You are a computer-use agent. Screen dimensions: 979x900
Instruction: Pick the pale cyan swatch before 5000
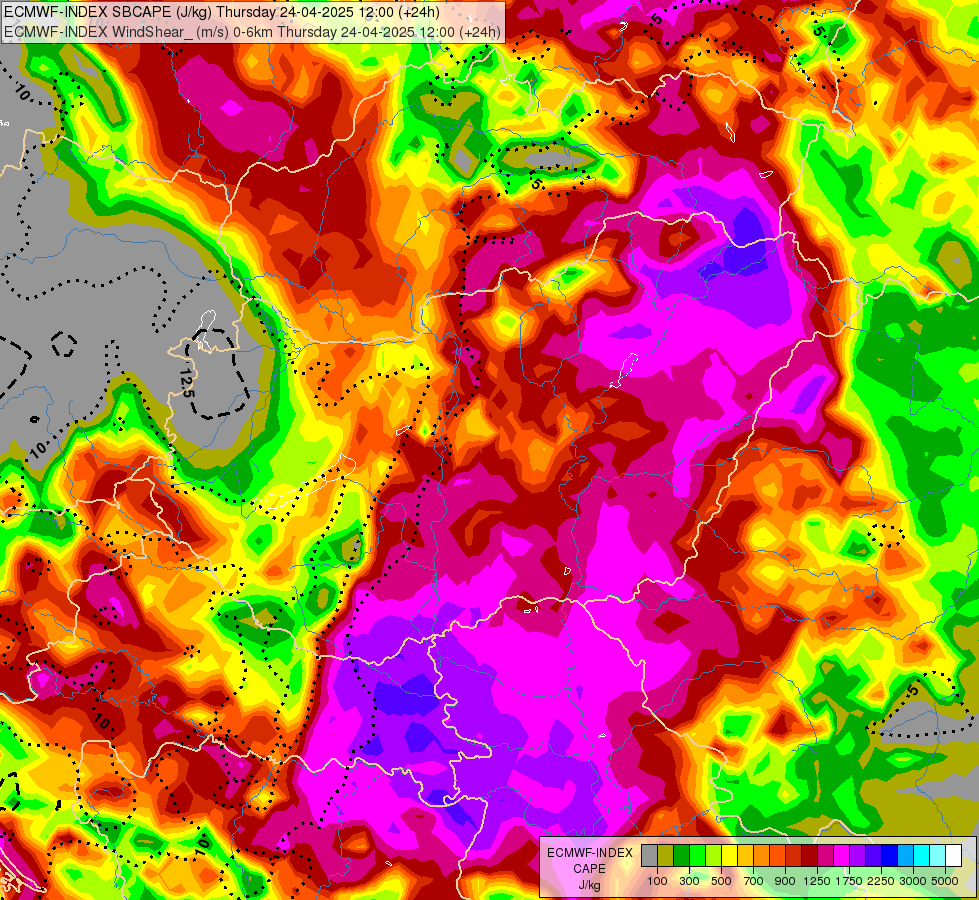point(937,855)
